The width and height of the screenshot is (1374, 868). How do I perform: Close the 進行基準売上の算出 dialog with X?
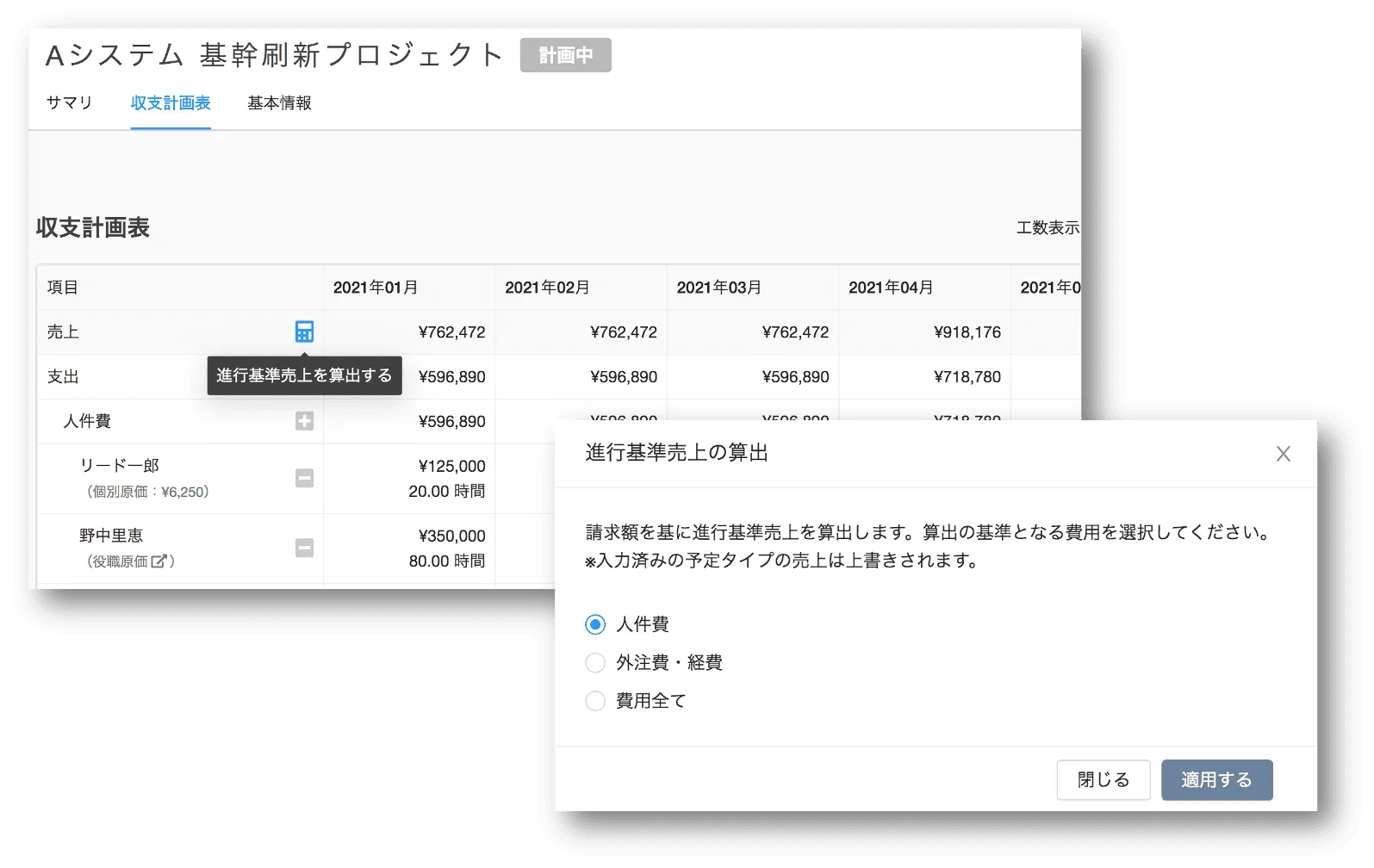point(1284,454)
